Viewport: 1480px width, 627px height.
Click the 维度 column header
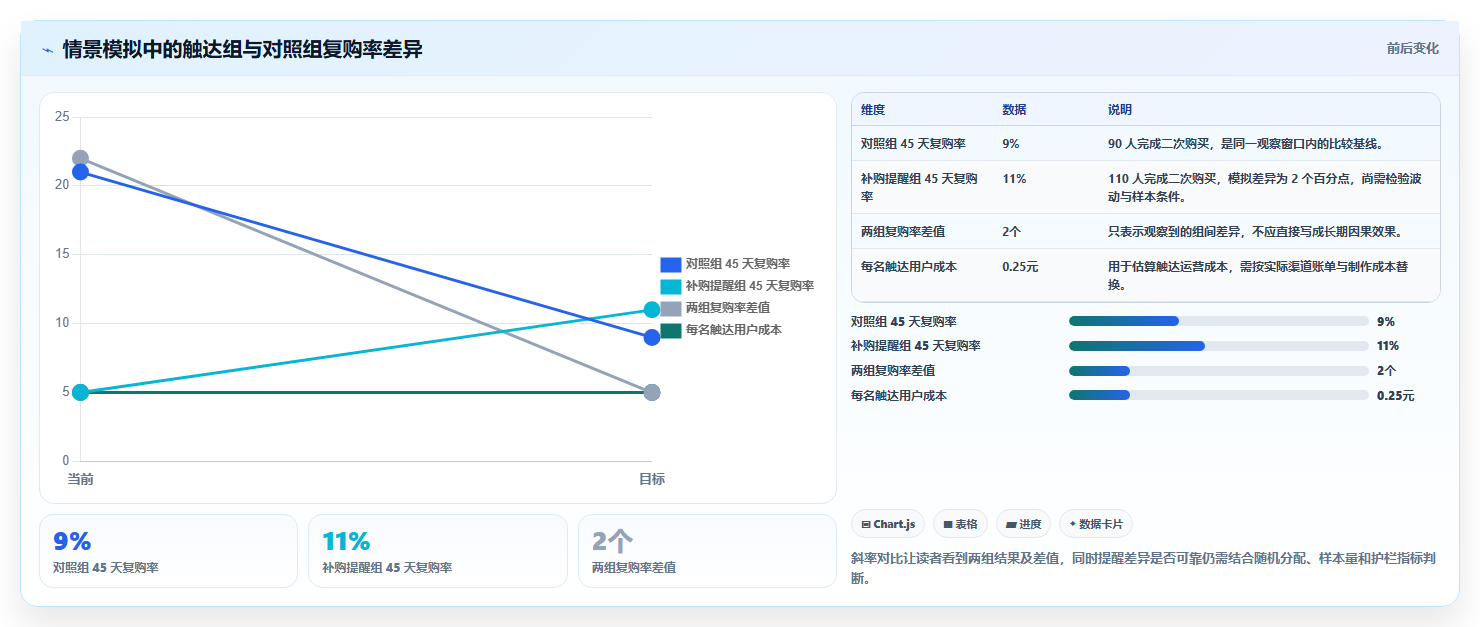[873, 109]
